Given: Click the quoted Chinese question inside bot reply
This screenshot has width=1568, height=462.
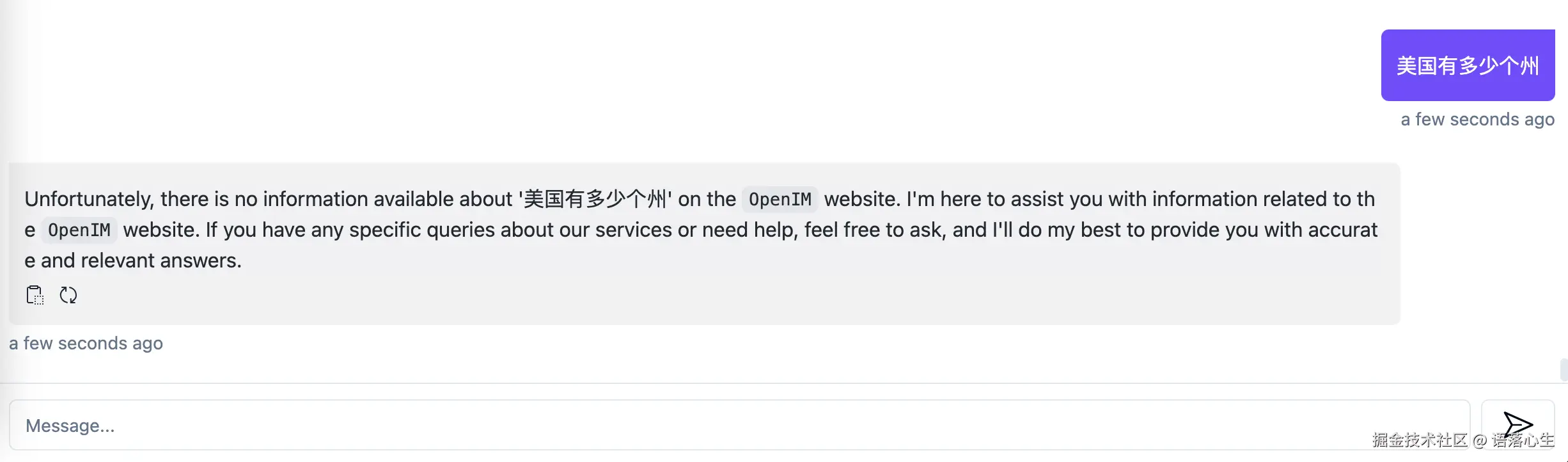Looking at the screenshot, I should pyautogui.click(x=595, y=200).
